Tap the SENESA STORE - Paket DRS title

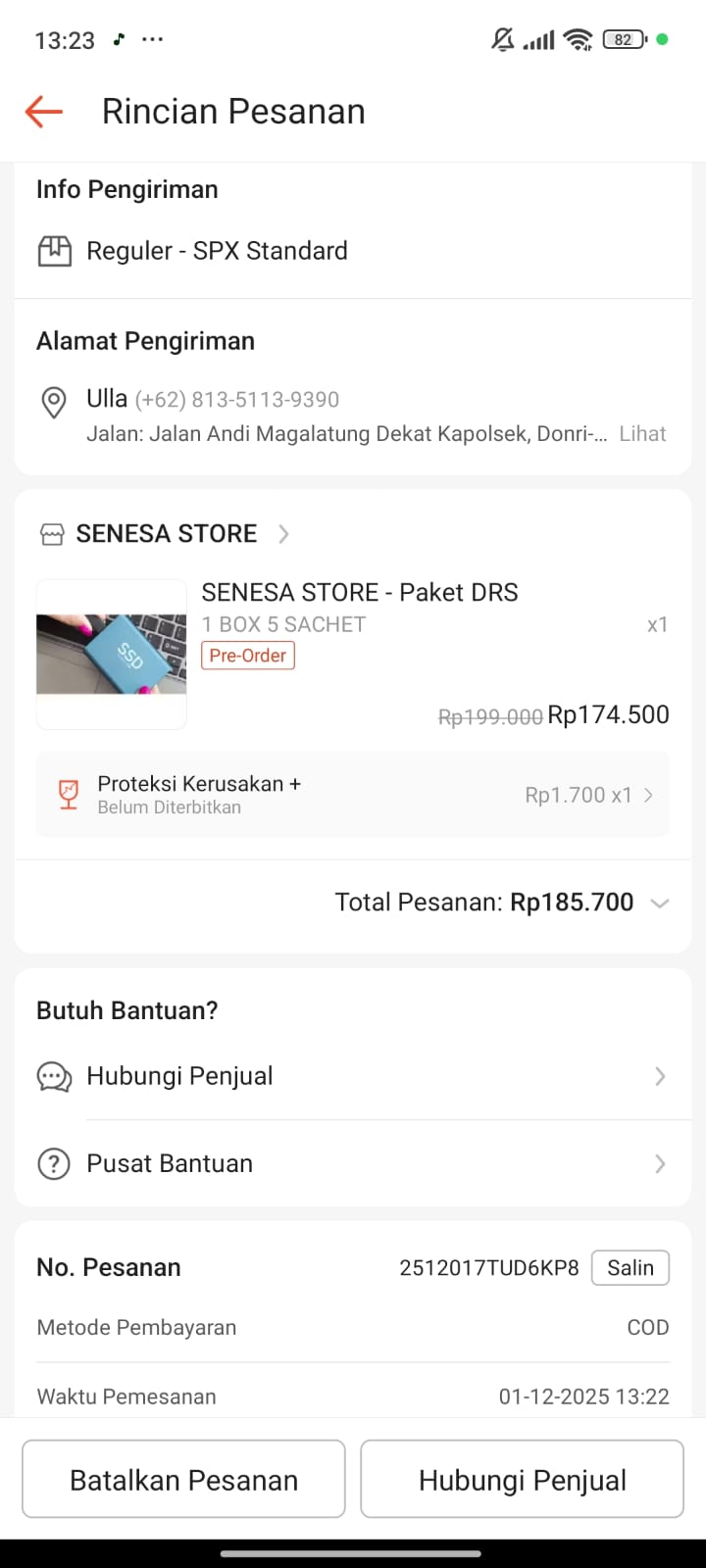point(360,592)
